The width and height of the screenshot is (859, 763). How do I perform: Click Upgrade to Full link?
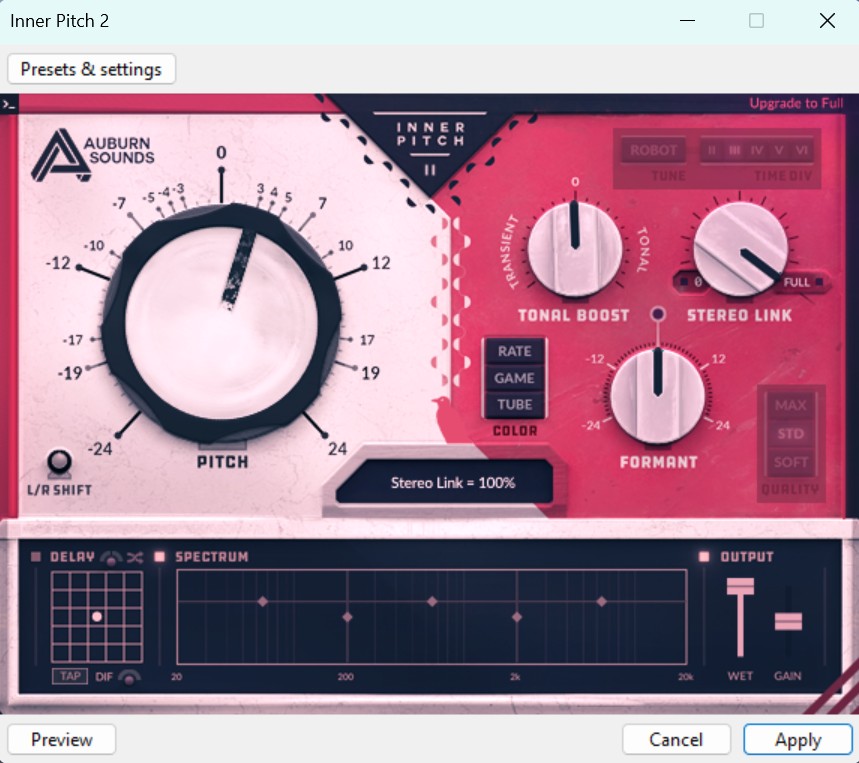click(x=796, y=104)
